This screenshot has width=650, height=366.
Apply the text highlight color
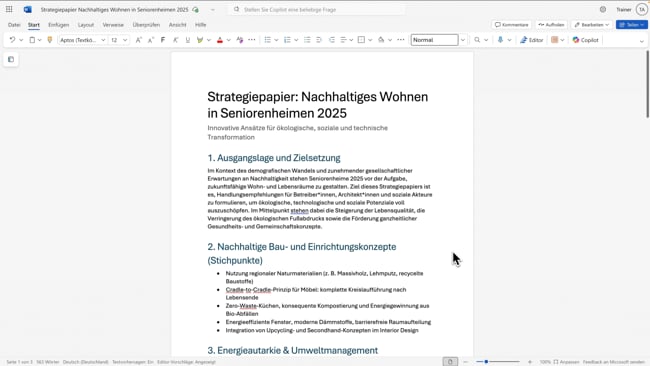(200, 40)
